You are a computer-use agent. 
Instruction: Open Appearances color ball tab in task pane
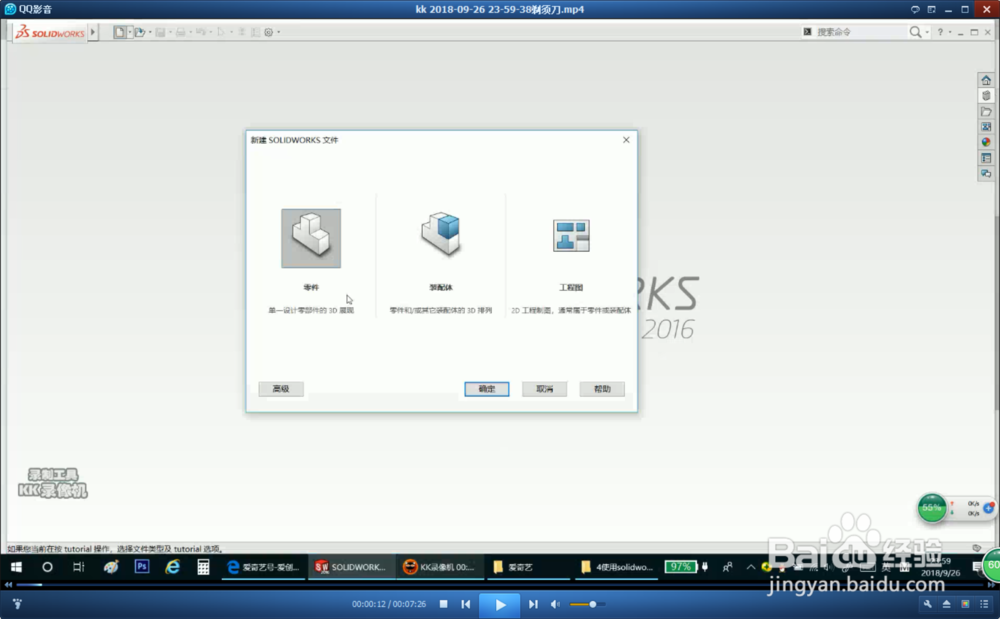pyautogui.click(x=986, y=142)
